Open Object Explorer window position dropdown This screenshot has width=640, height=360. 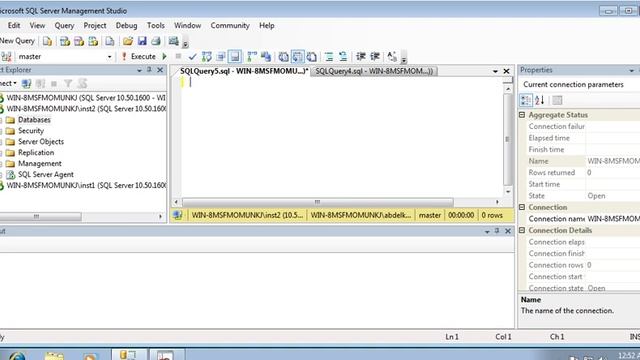click(139, 70)
